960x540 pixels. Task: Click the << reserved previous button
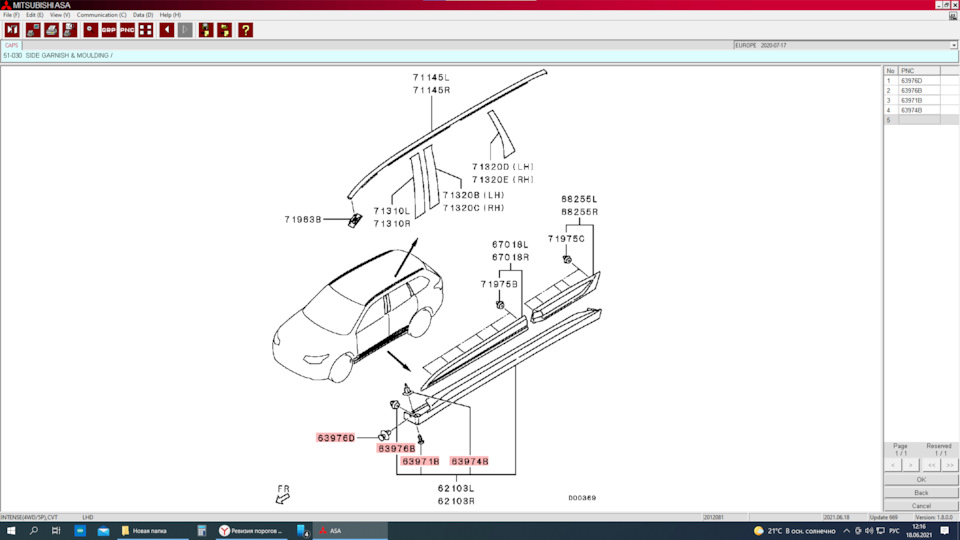932,465
